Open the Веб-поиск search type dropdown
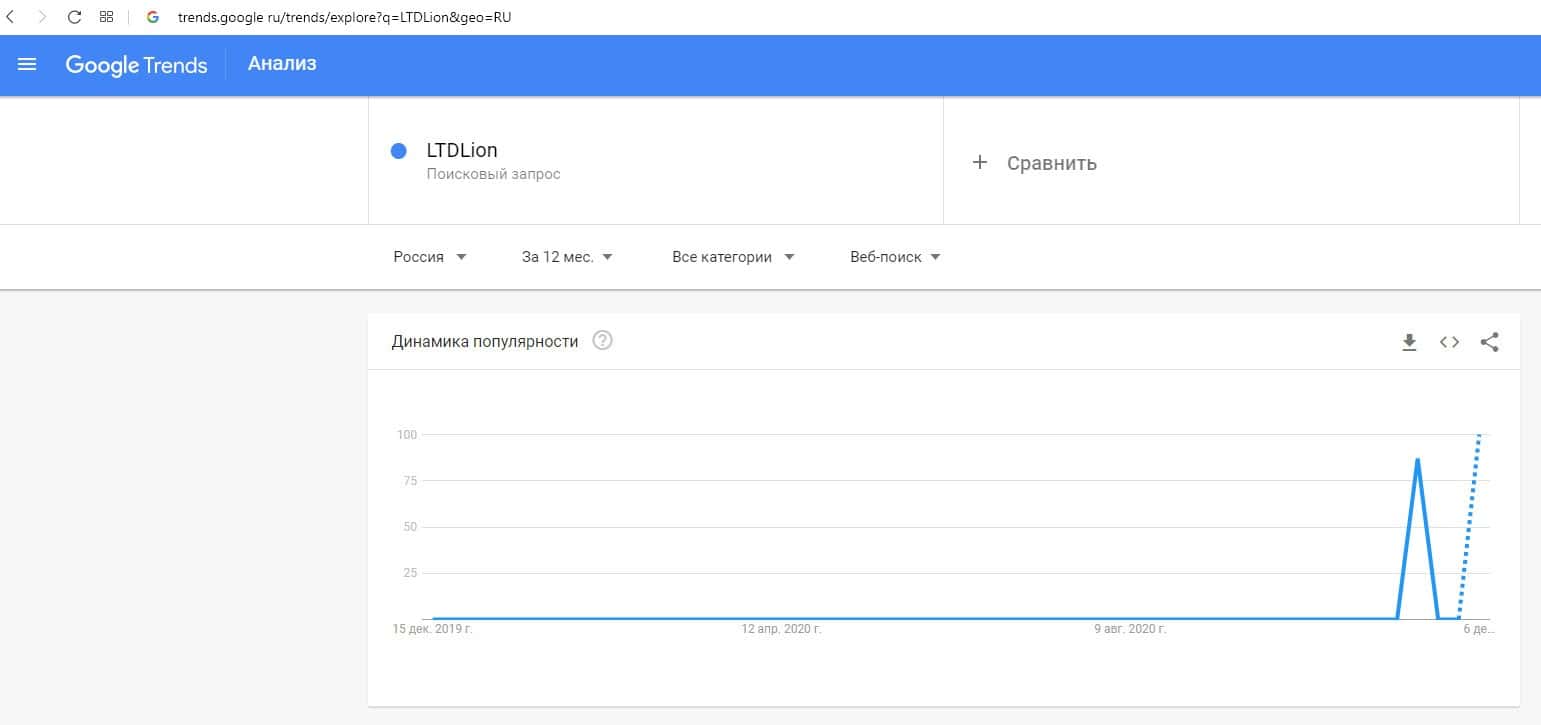This screenshot has width=1541, height=725. click(895, 257)
